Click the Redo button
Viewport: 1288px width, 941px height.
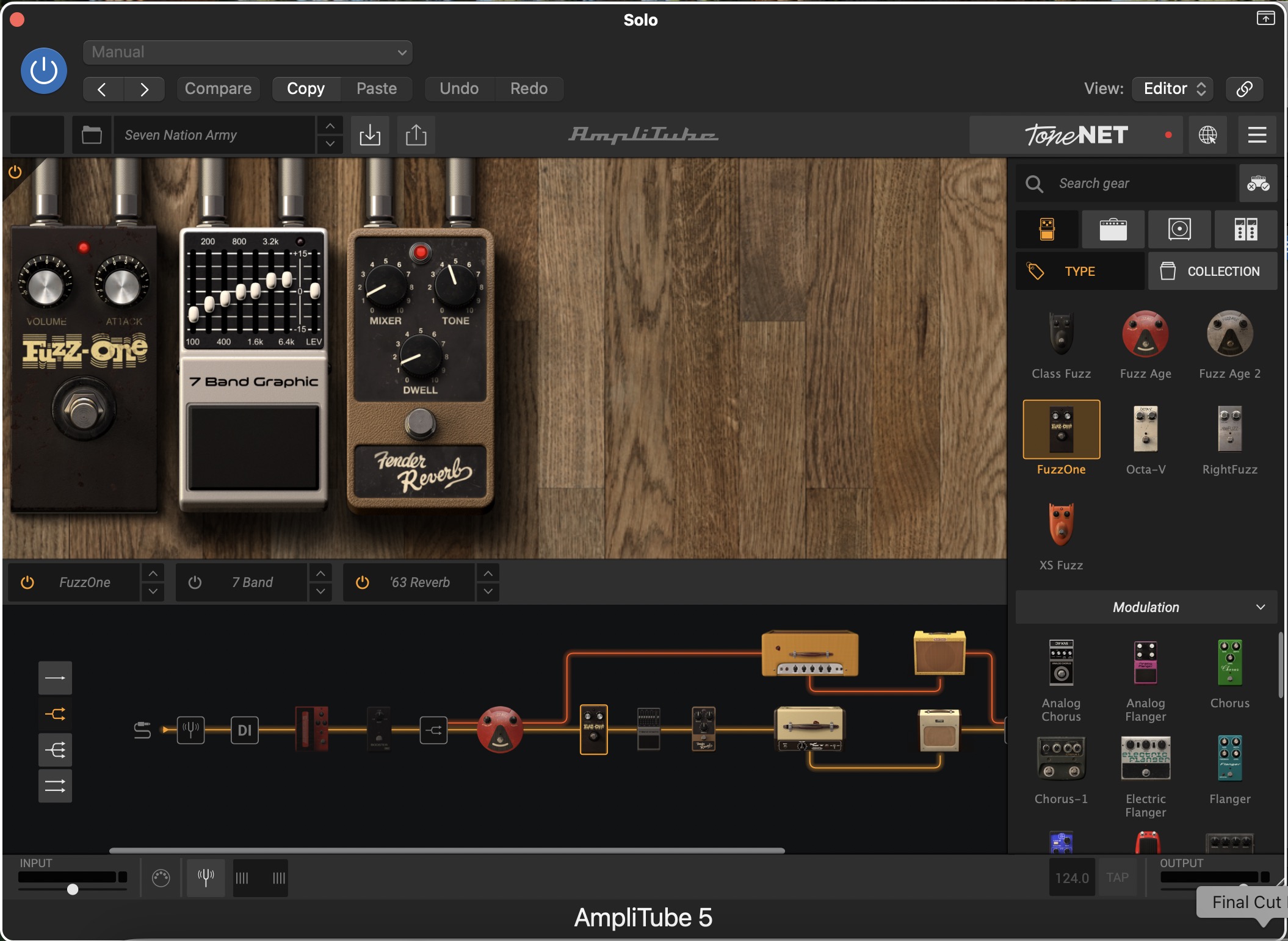coord(529,89)
